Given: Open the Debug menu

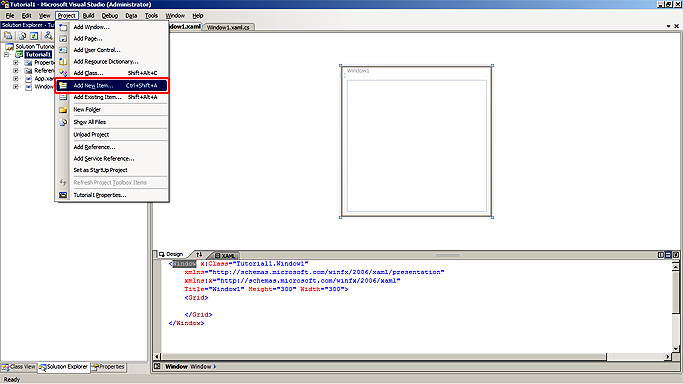Looking at the screenshot, I should point(110,16).
